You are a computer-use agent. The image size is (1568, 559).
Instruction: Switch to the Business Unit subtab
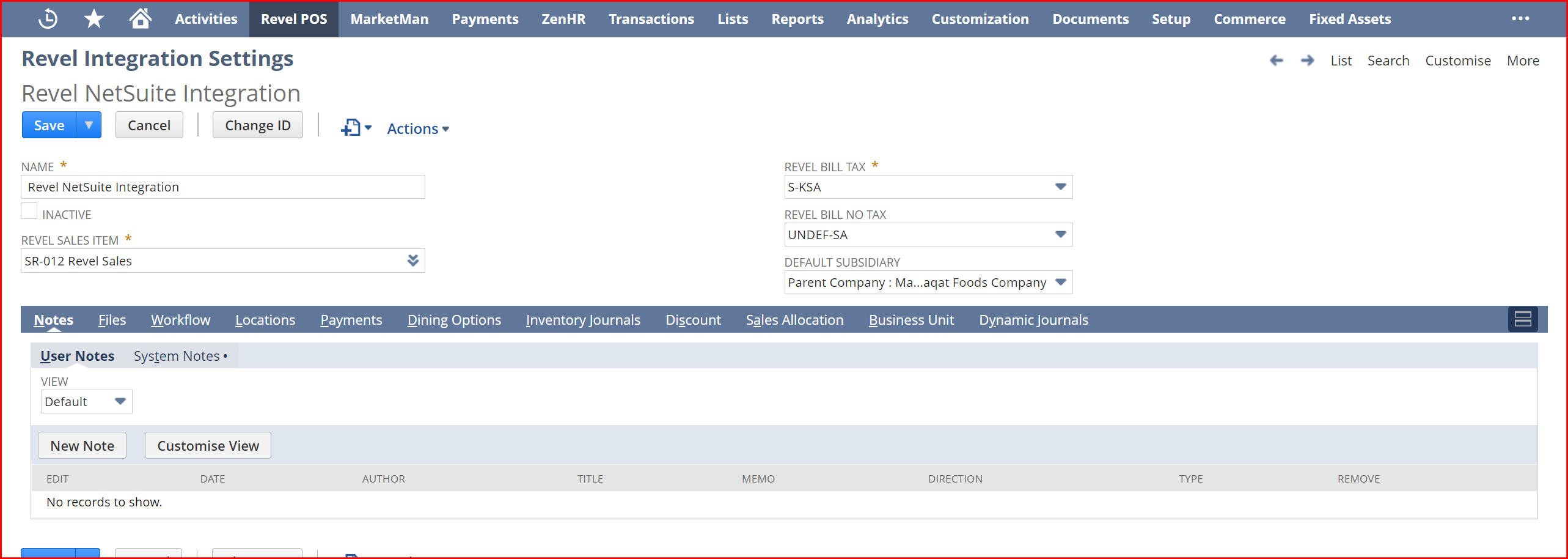click(911, 320)
